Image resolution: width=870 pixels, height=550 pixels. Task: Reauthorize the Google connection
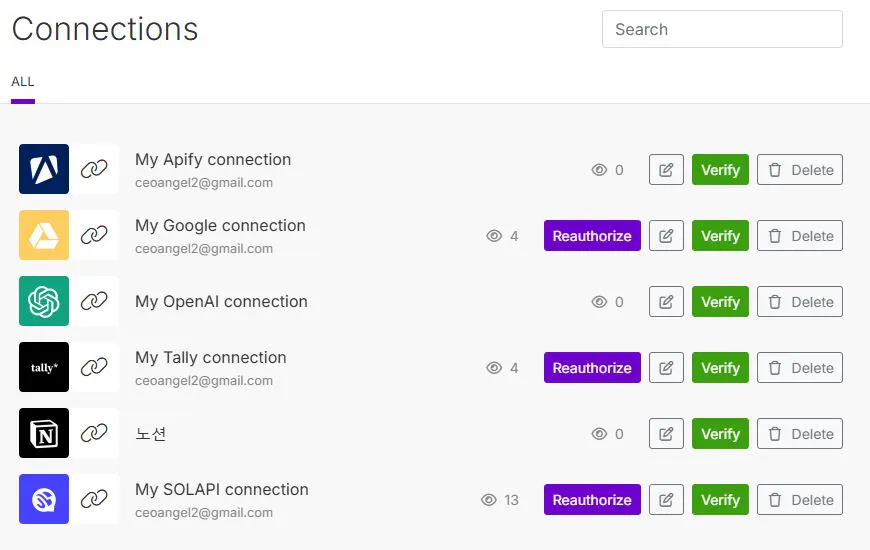pos(592,236)
